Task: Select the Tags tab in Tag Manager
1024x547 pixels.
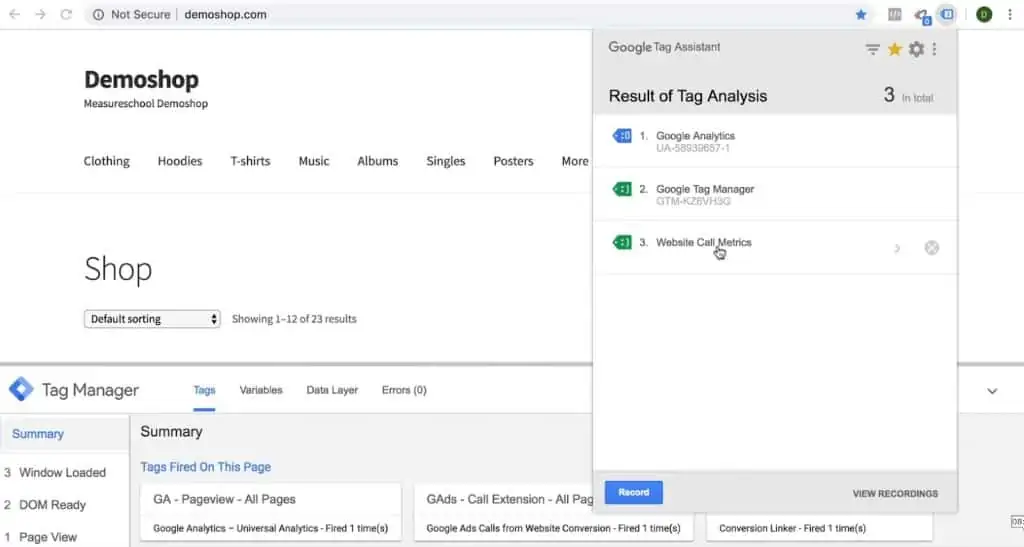Action: 204,390
